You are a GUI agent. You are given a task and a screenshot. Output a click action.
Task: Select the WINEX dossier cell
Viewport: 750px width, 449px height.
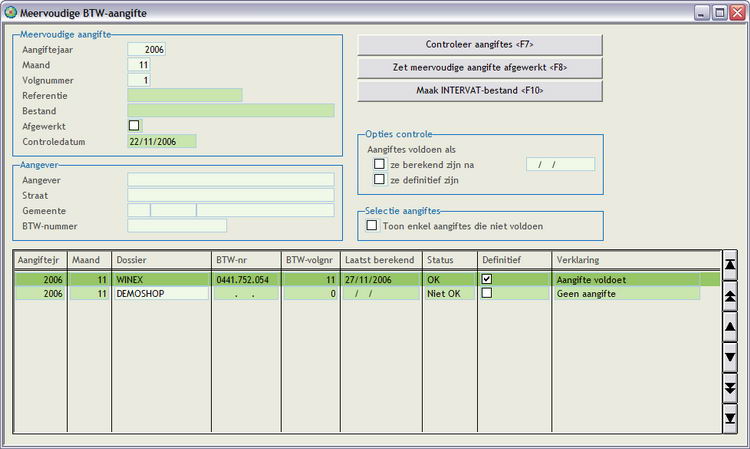pos(161,279)
